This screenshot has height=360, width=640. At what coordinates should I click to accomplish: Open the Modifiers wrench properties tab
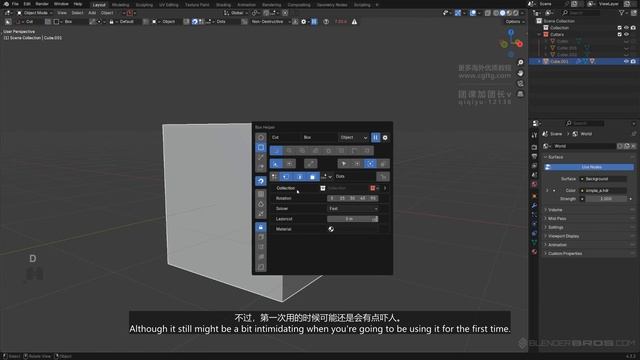click(534, 205)
